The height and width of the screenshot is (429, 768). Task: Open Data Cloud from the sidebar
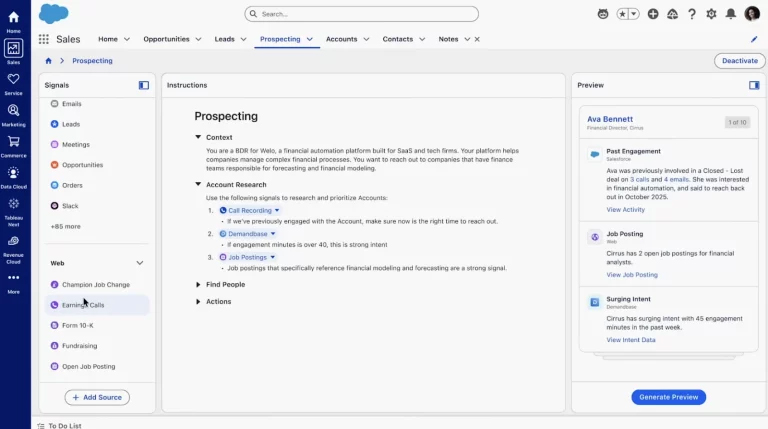click(x=13, y=176)
